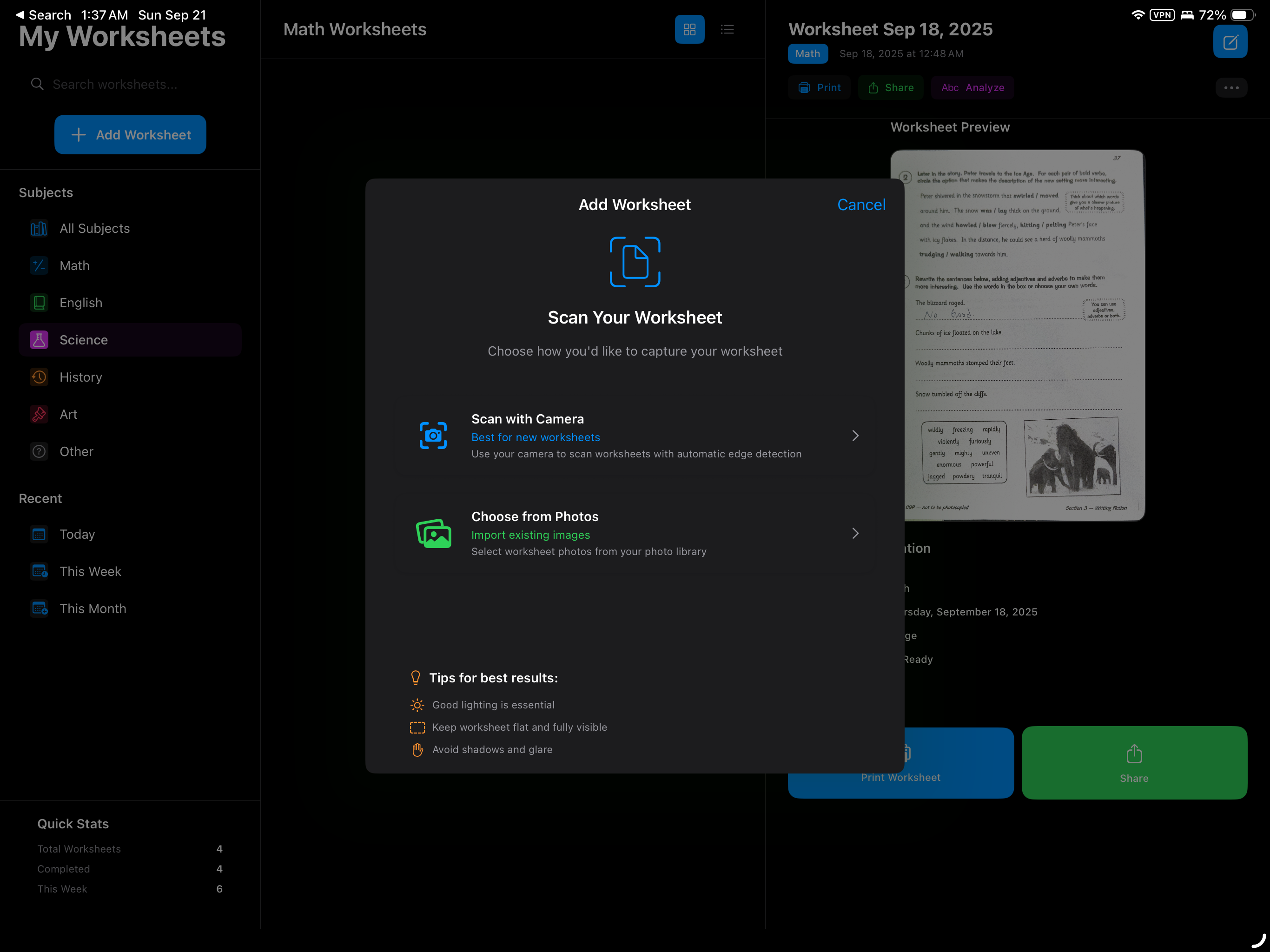
Task: Click the Worksheet Sep 18, 2025 title
Action: (890, 29)
